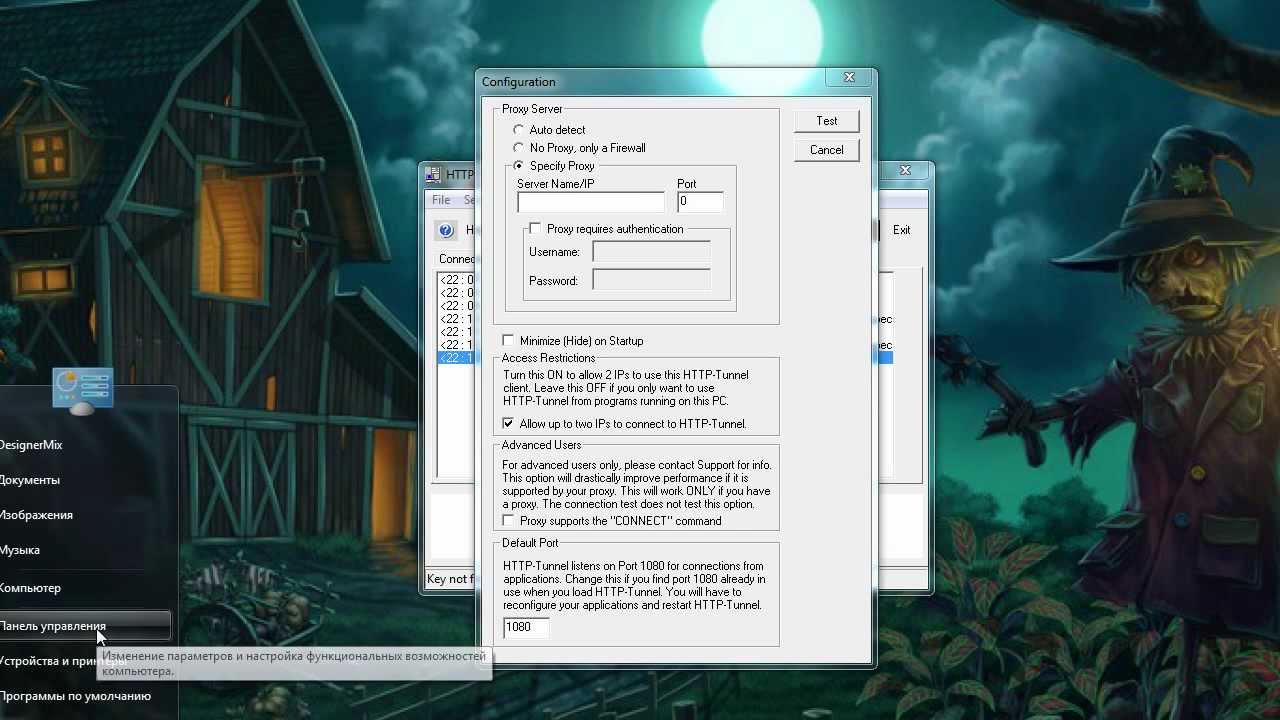Tick Minimize (Hide) on Startup

[x=508, y=341]
